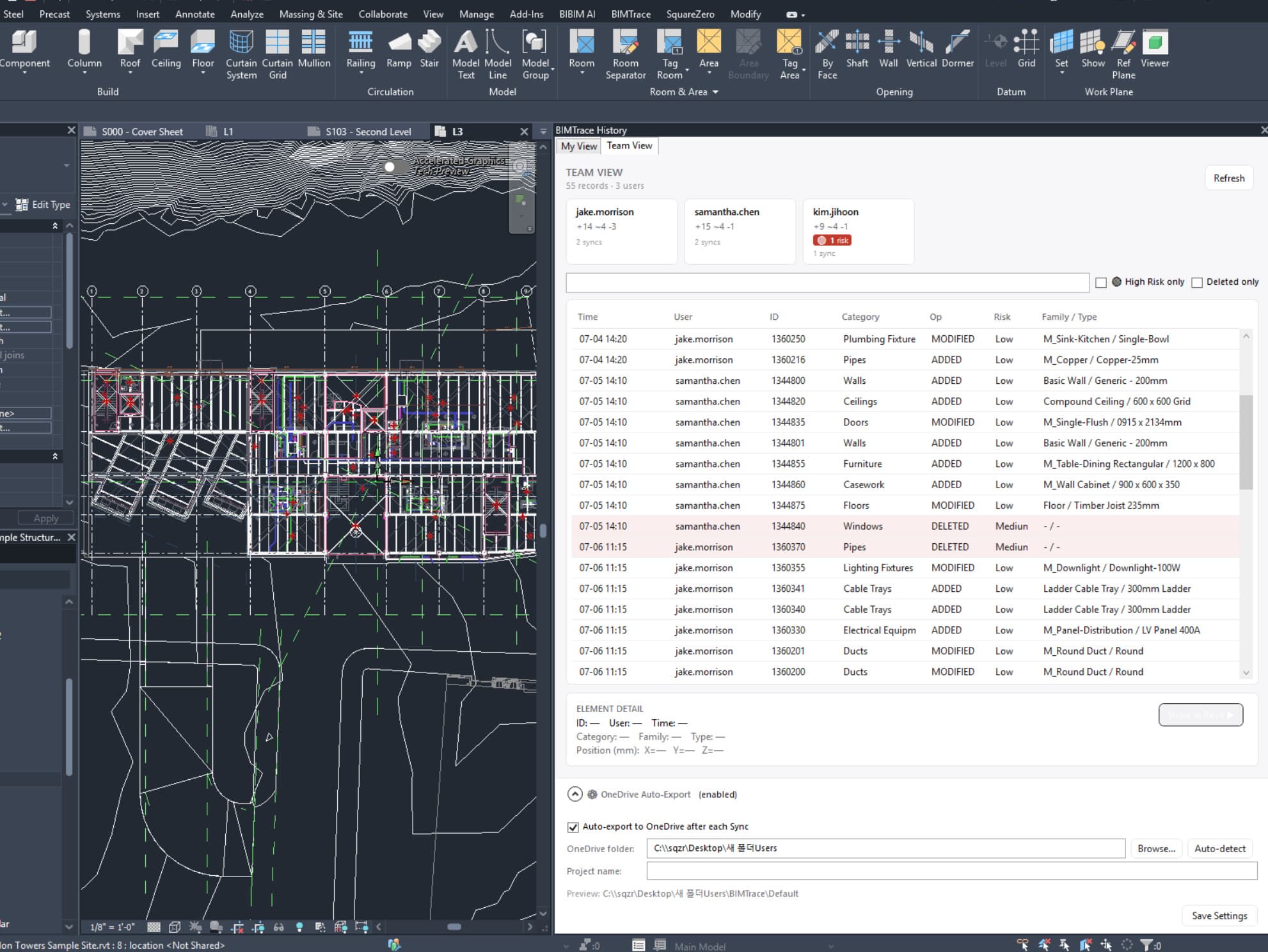1268x952 pixels.
Task: Click the OneDrive folder path field
Action: [x=885, y=848]
